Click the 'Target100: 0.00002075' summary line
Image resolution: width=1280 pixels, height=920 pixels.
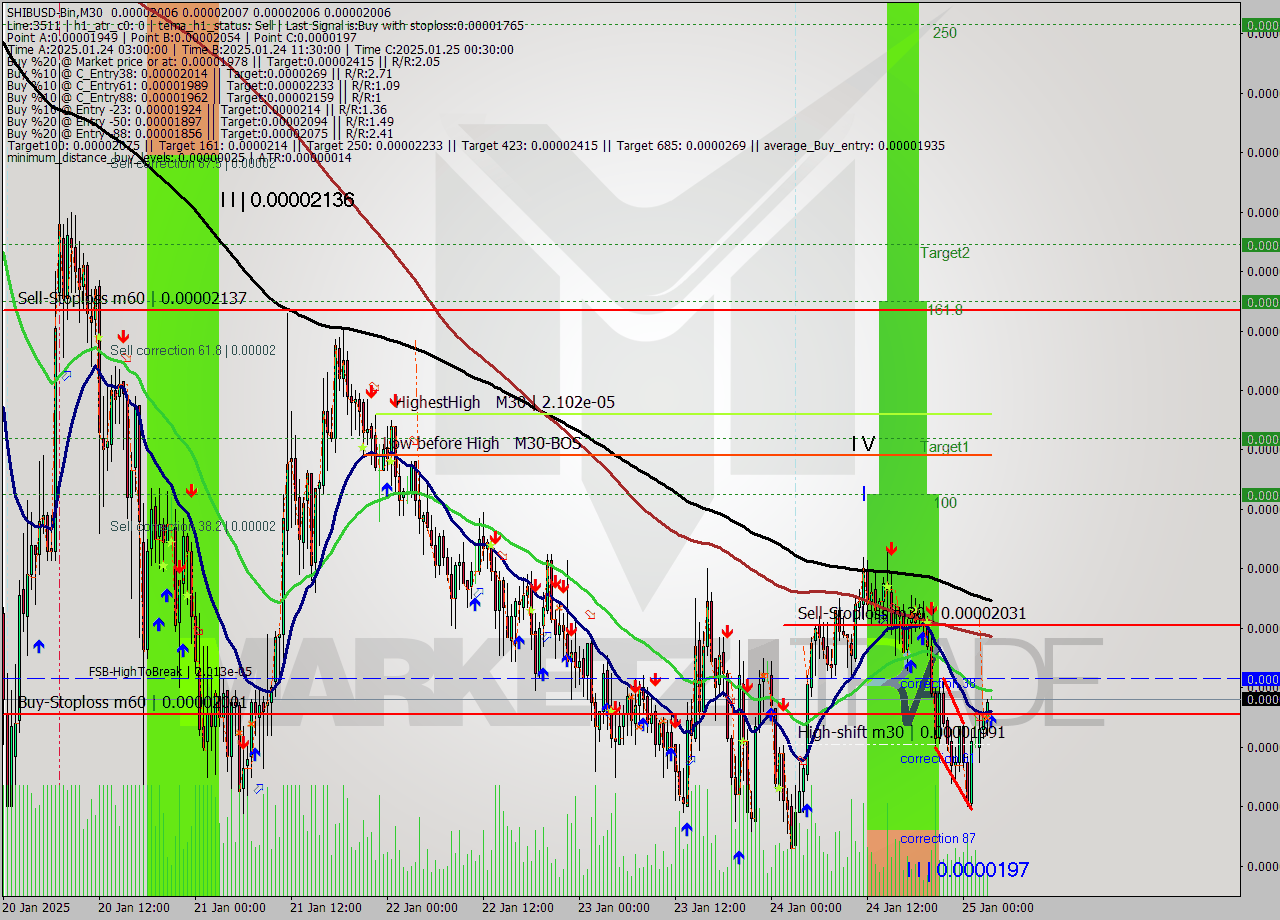click(x=475, y=146)
